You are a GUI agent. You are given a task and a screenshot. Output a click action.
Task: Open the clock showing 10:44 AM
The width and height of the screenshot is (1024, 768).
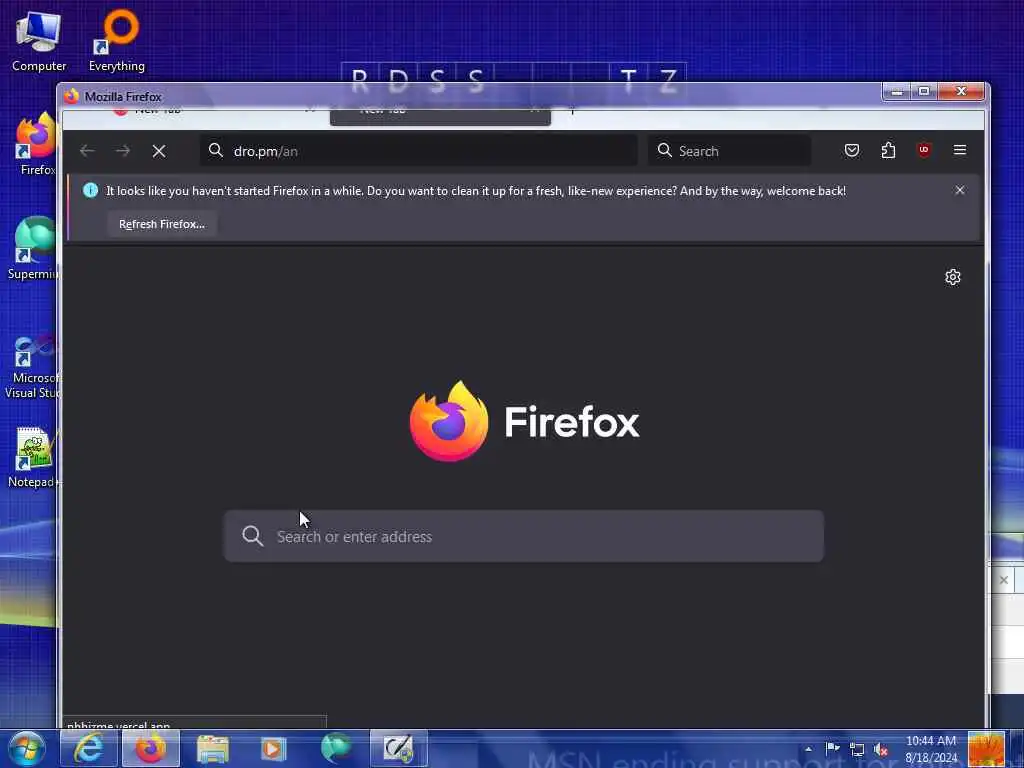tap(931, 749)
